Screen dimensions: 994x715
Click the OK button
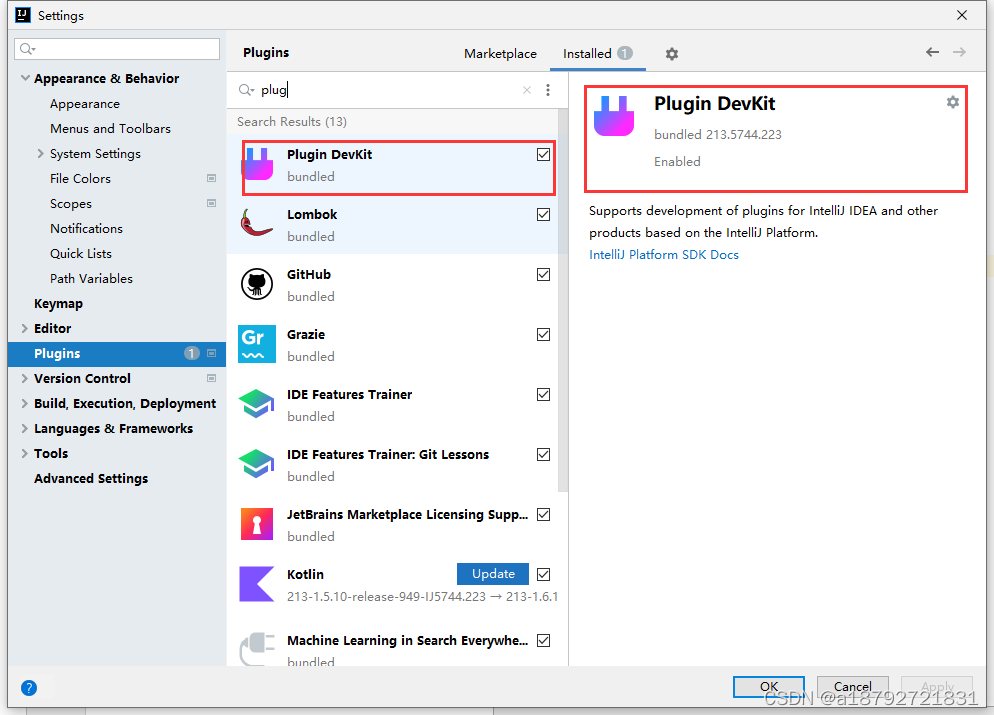[x=769, y=686]
